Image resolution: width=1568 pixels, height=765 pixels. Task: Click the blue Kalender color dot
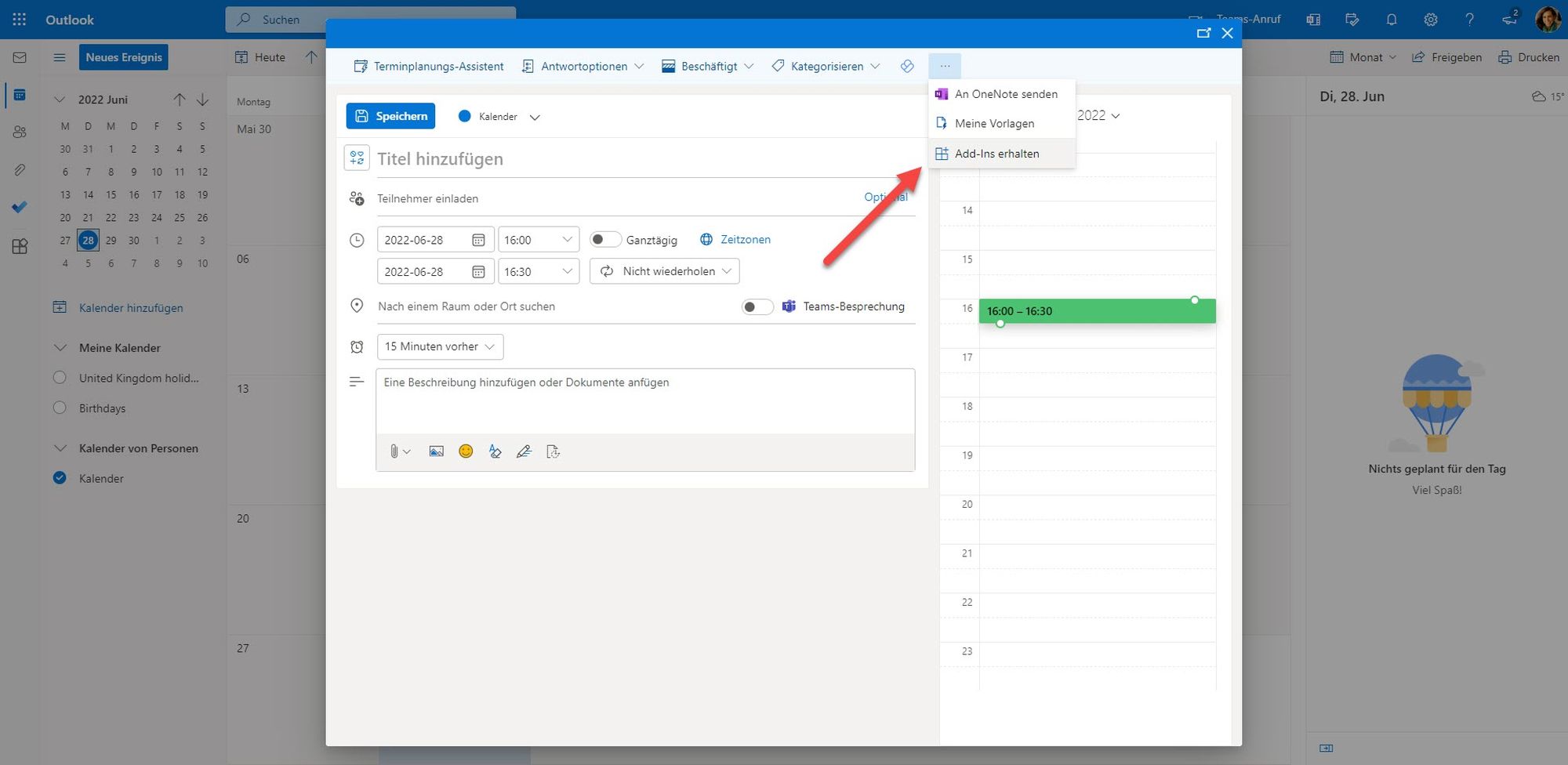click(x=464, y=116)
